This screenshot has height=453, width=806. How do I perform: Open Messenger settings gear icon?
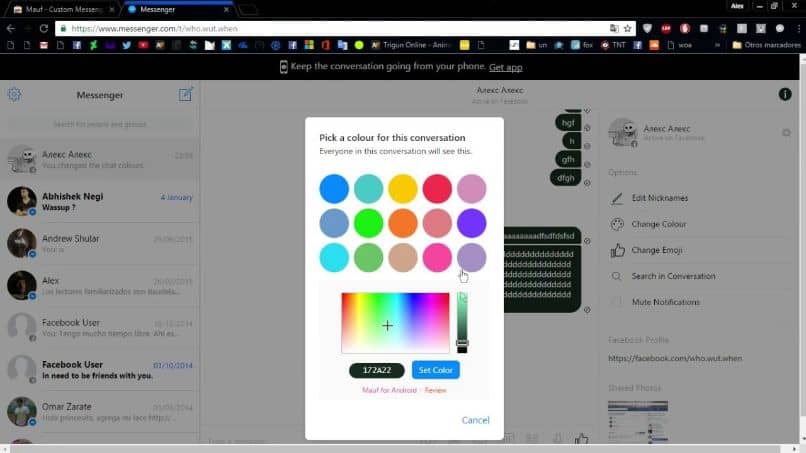click(x=14, y=95)
